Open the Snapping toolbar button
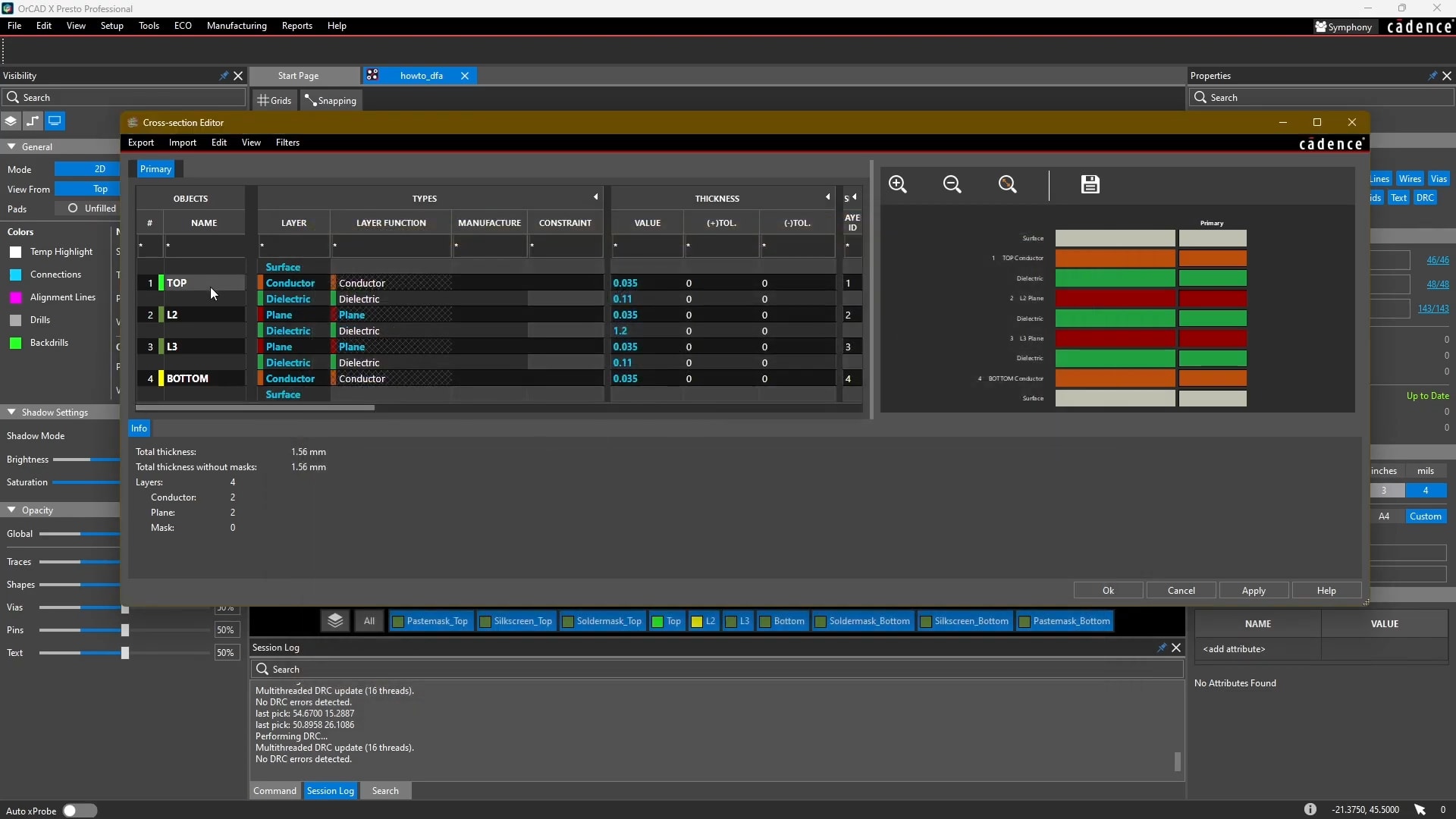The width and height of the screenshot is (1456, 819). coord(331,100)
